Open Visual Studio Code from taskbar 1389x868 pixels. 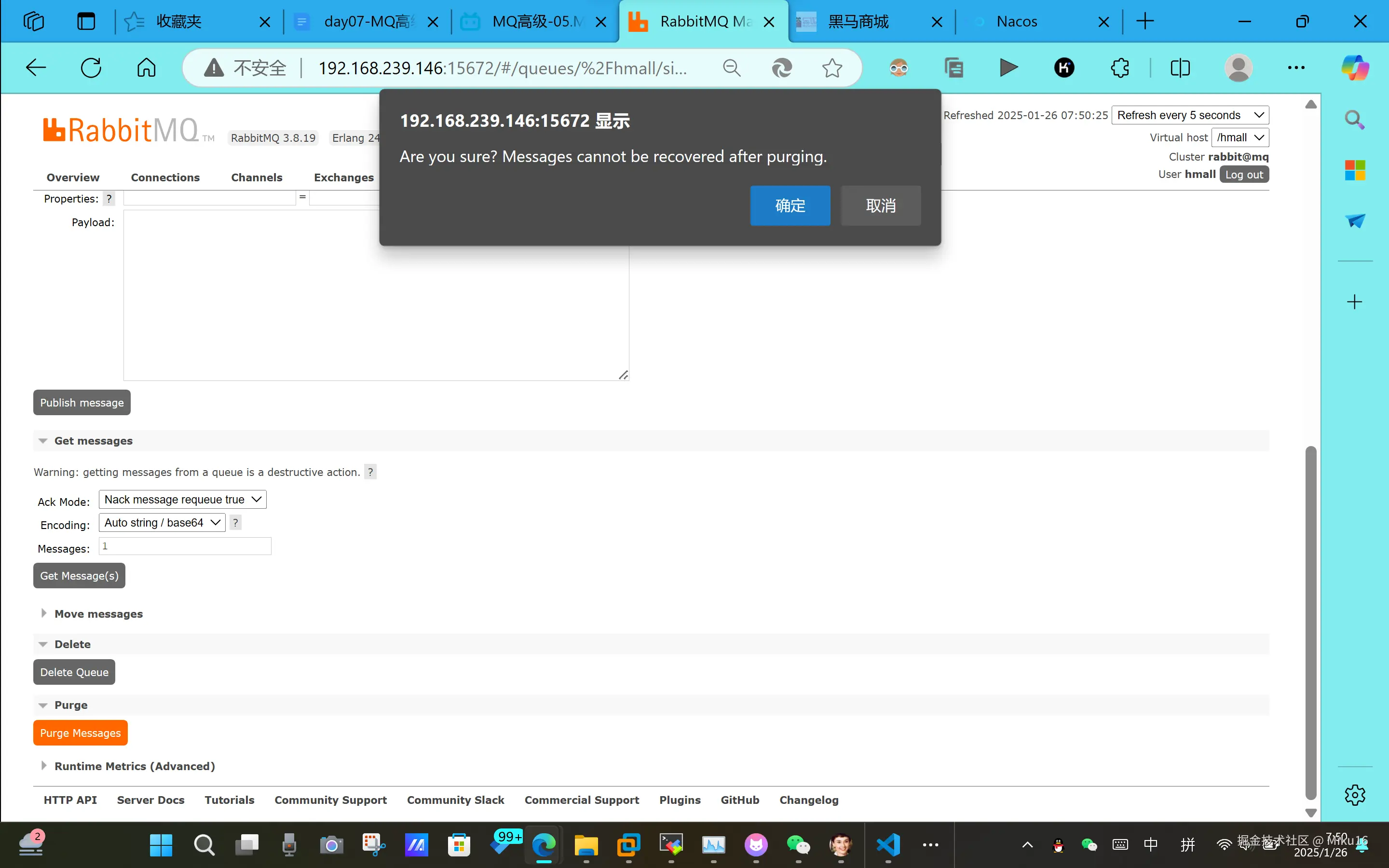pyautogui.click(x=888, y=844)
